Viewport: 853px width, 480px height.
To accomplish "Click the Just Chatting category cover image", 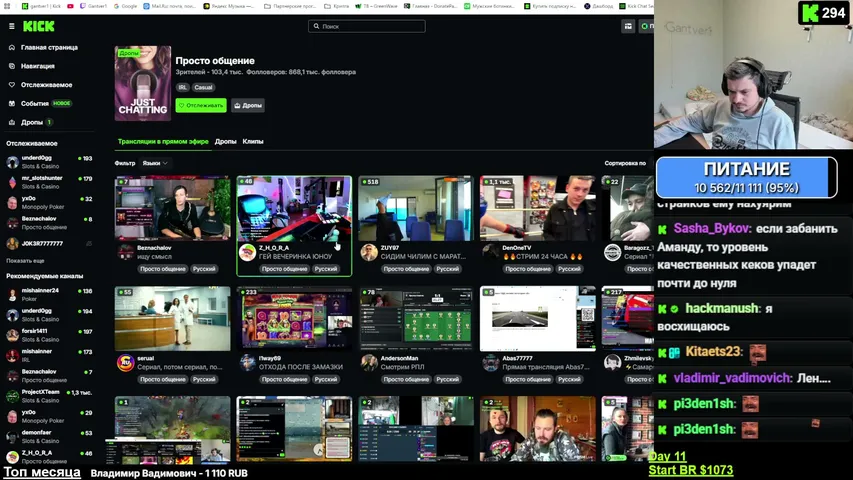I will (x=143, y=83).
